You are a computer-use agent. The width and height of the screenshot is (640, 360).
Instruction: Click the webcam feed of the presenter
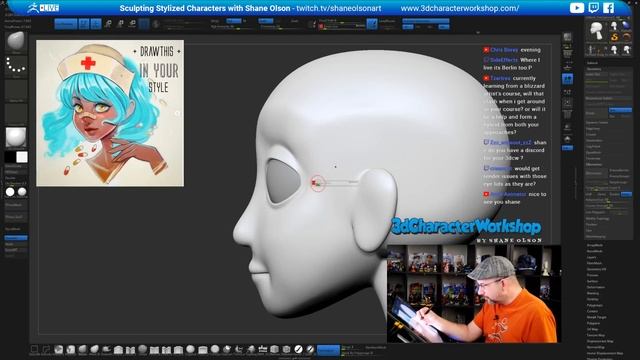(x=474, y=294)
